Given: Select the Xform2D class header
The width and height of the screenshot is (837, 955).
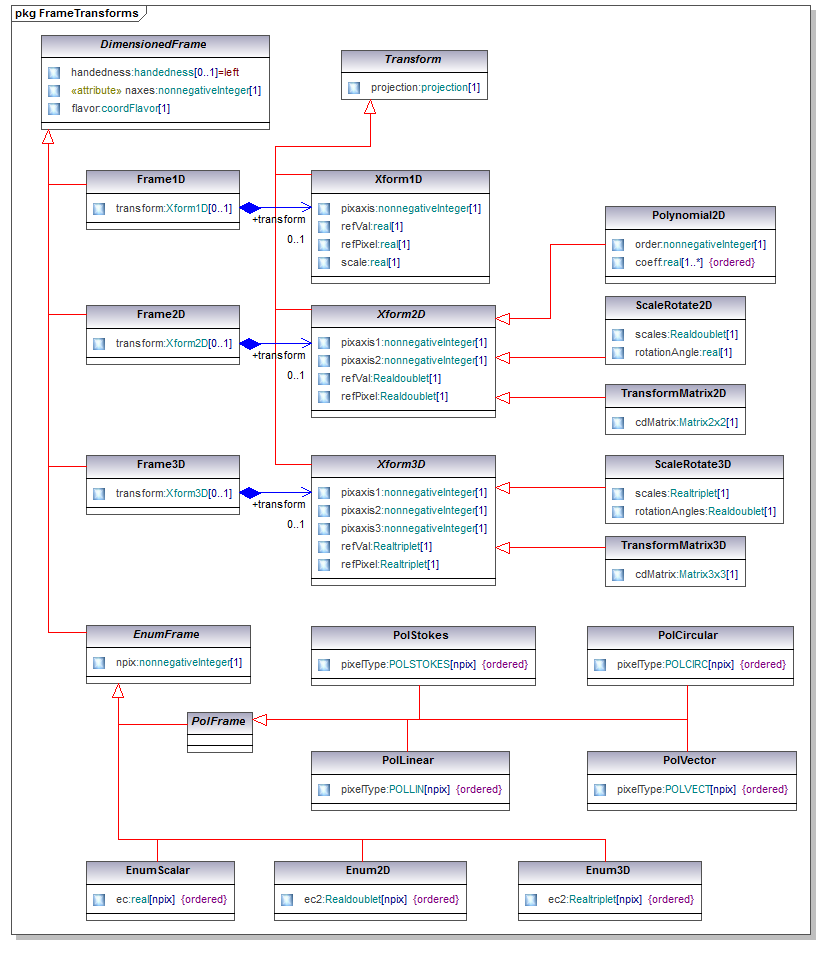Looking at the screenshot, I should (x=402, y=315).
